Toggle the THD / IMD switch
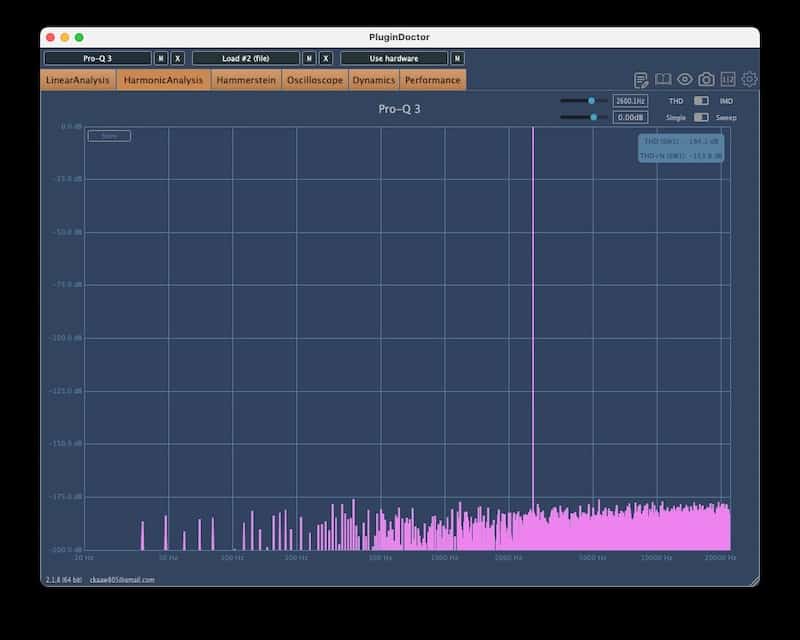Screen dimensions: 800x640 tap(701, 101)
